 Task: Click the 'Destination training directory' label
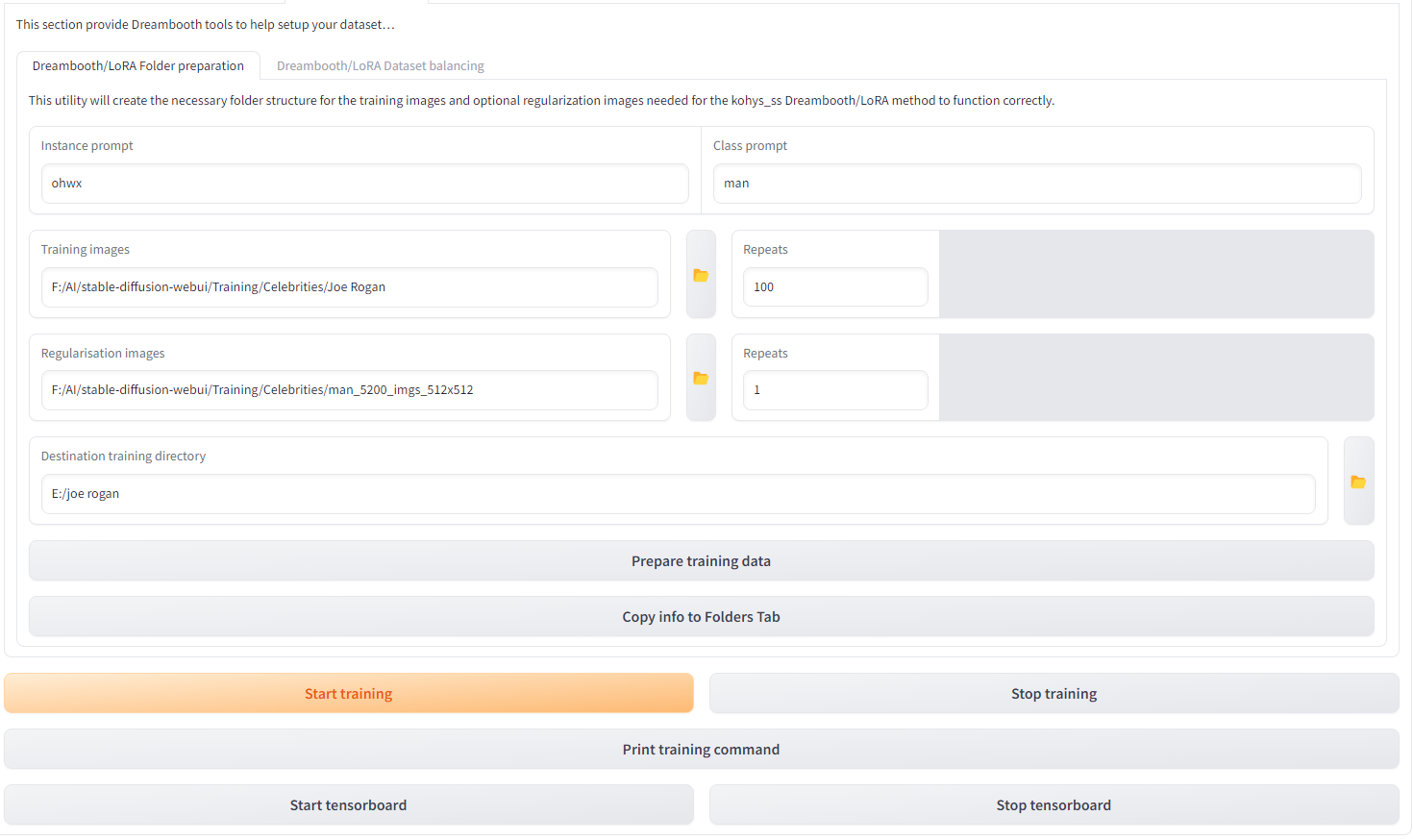tap(123, 457)
